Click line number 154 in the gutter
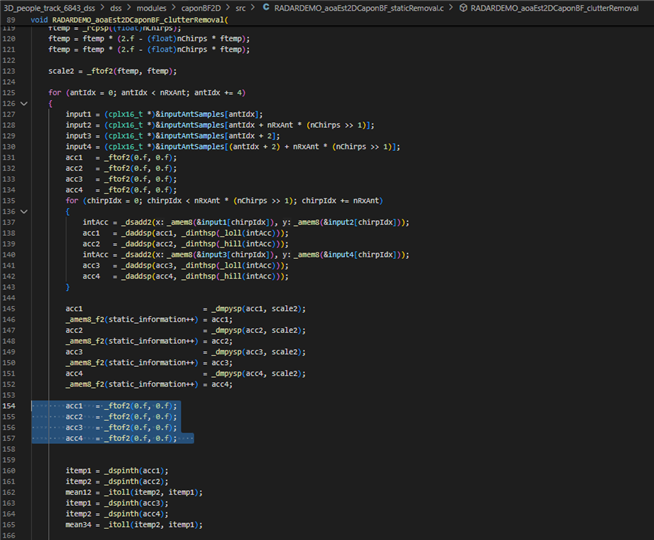This screenshot has width=654, height=540. [x=9, y=406]
